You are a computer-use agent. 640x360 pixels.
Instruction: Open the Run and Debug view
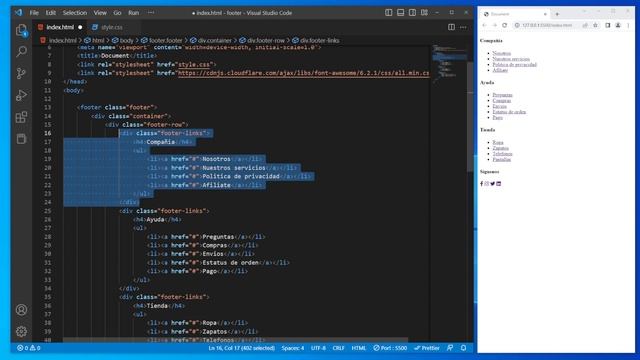[21, 96]
